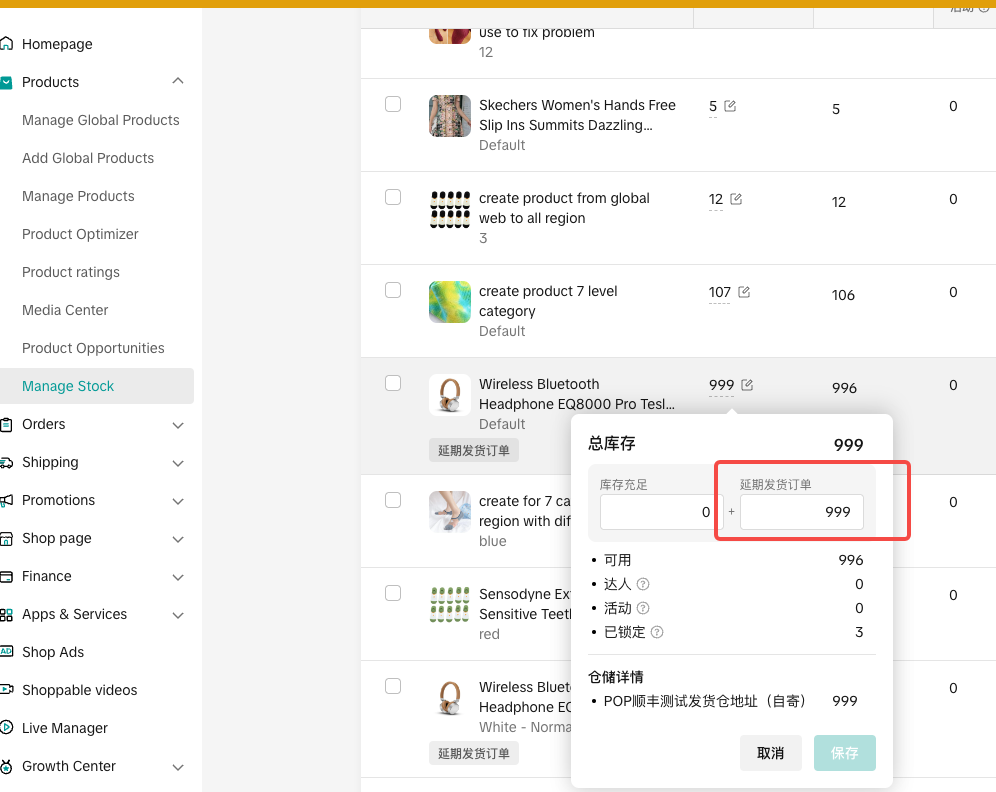The image size is (996, 792).
Task: Open Manage Global Products page
Action: pos(101,120)
